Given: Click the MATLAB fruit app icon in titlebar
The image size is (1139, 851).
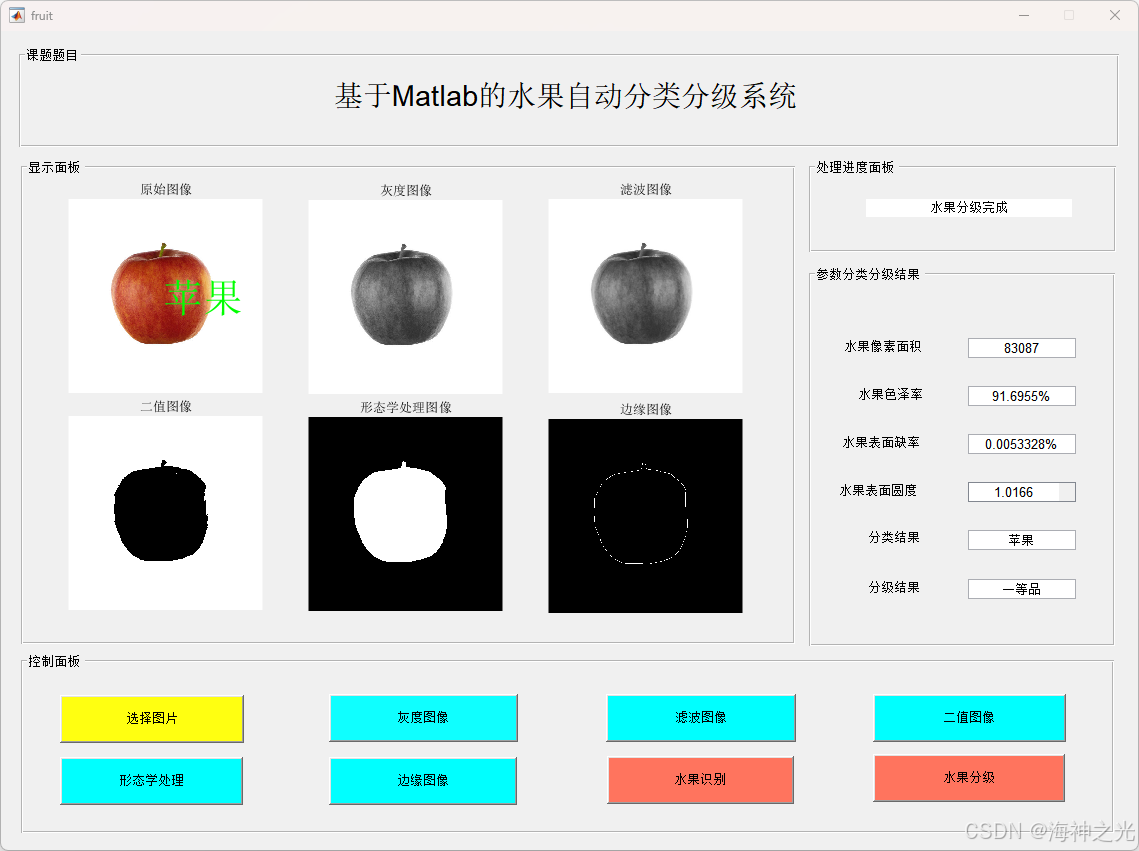Looking at the screenshot, I should [14, 15].
